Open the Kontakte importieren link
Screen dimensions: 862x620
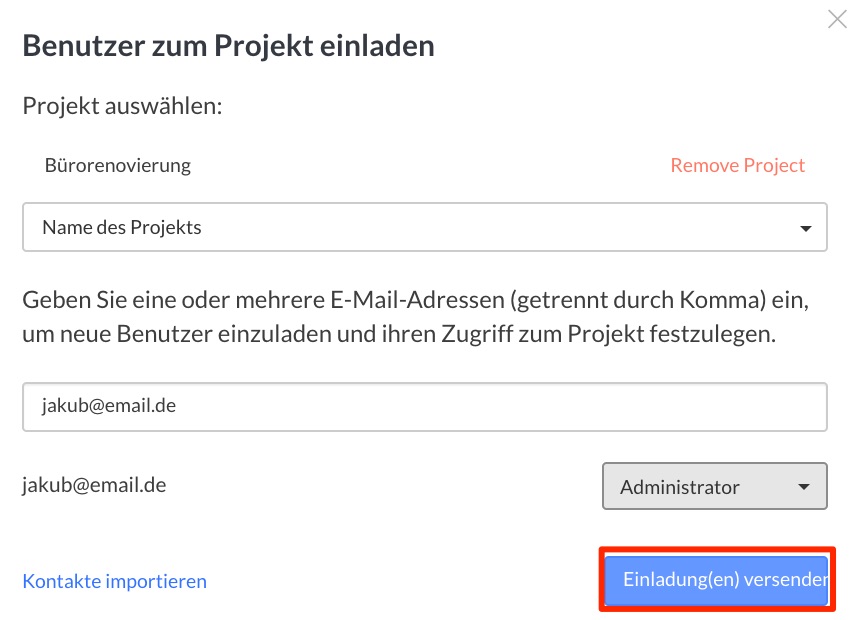(x=114, y=581)
